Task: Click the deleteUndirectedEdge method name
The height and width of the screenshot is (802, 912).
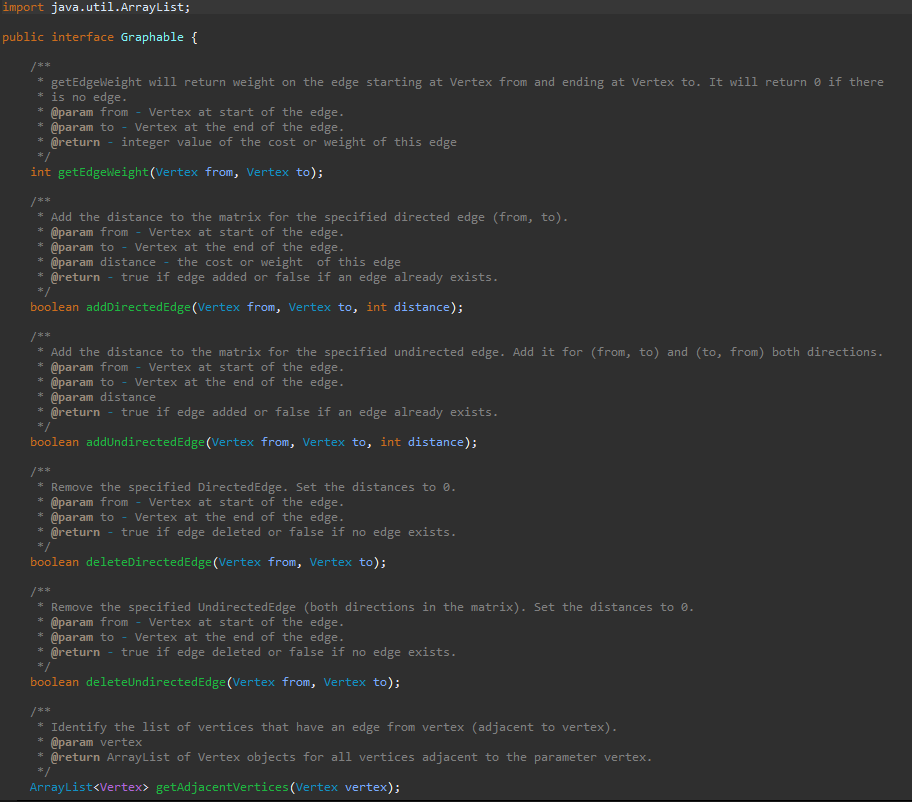Action: (156, 682)
